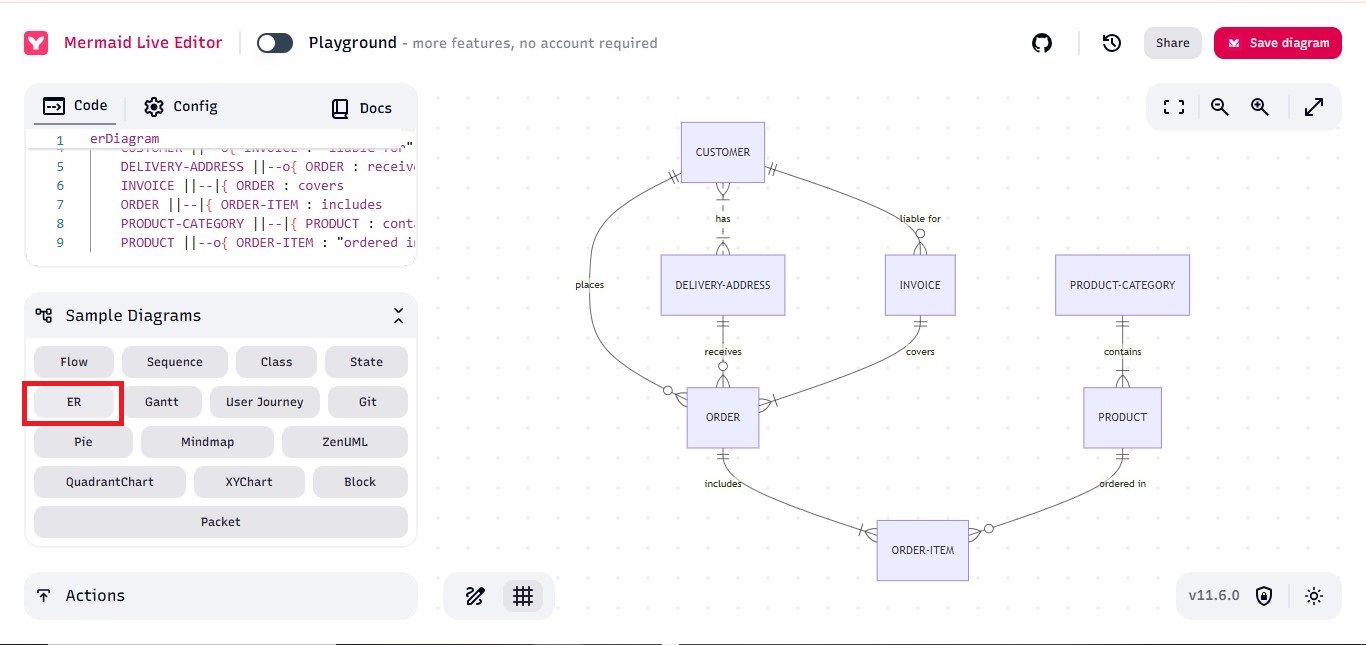The image size is (1366, 645).
Task: Load the ER sample diagram
Action: (74, 402)
